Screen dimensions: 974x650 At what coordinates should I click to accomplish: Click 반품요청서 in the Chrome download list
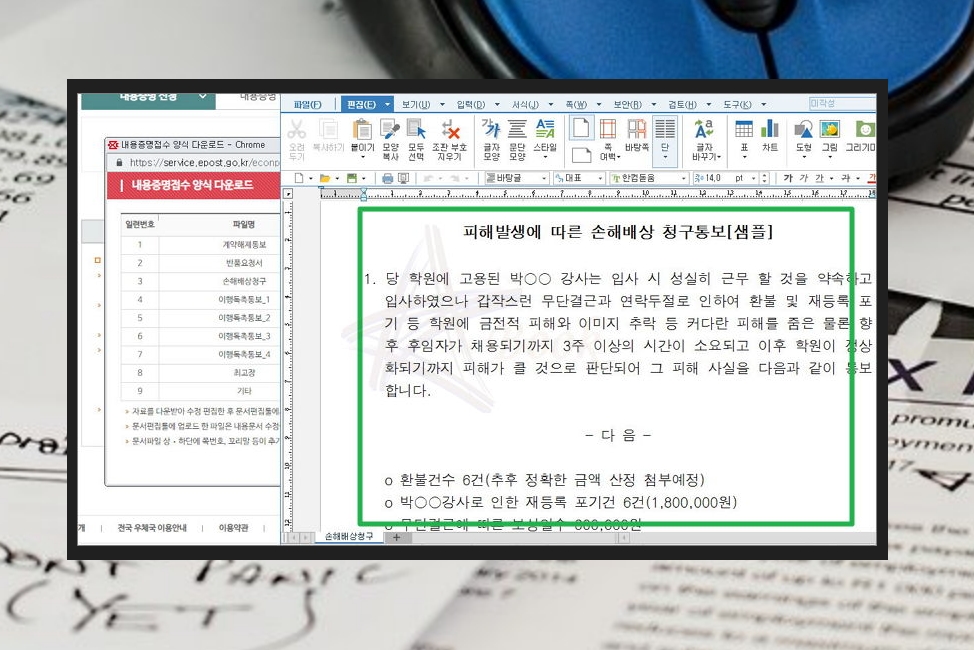tap(244, 263)
